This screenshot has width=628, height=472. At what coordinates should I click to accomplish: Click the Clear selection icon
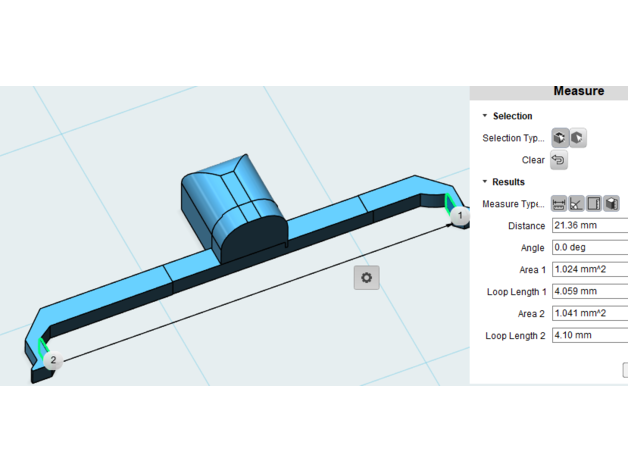(x=559, y=160)
